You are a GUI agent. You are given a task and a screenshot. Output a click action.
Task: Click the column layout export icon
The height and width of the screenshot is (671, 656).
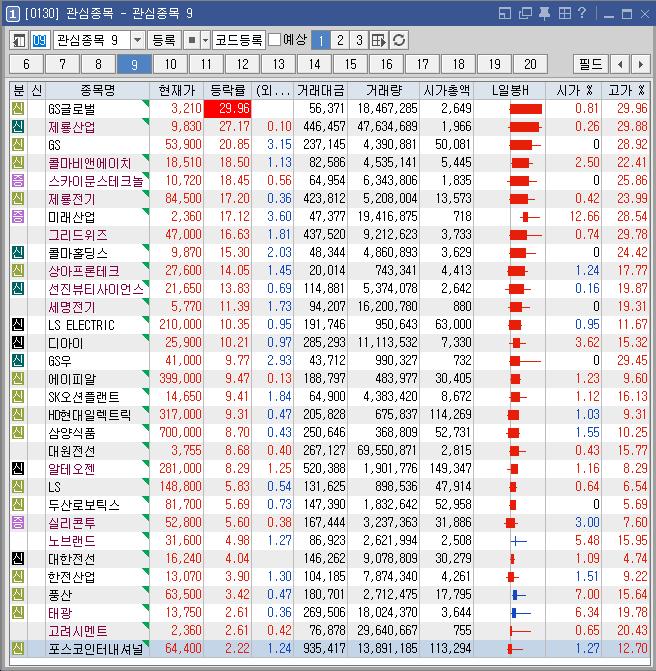coord(379,40)
